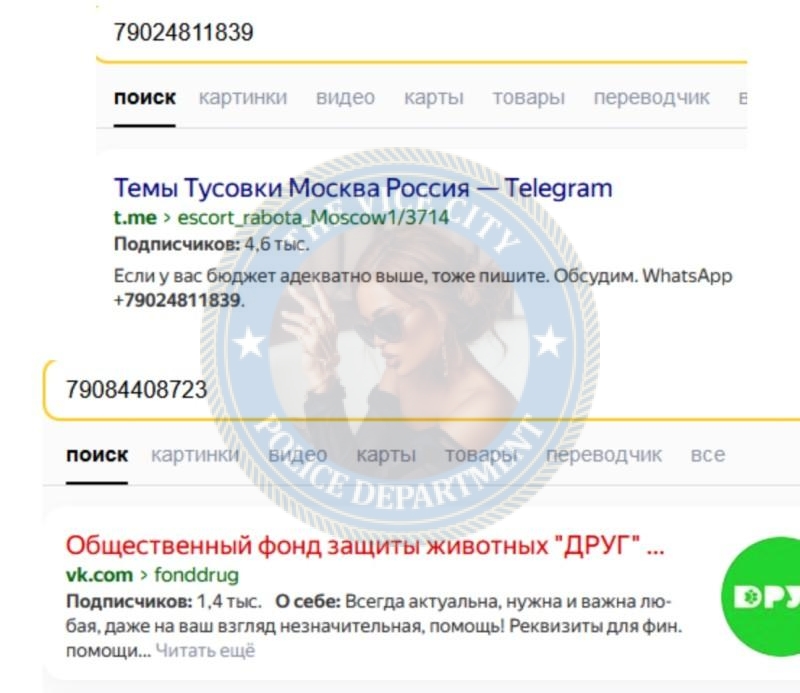Expand the «все» services tab
800x693 pixels.
[x=708, y=454]
